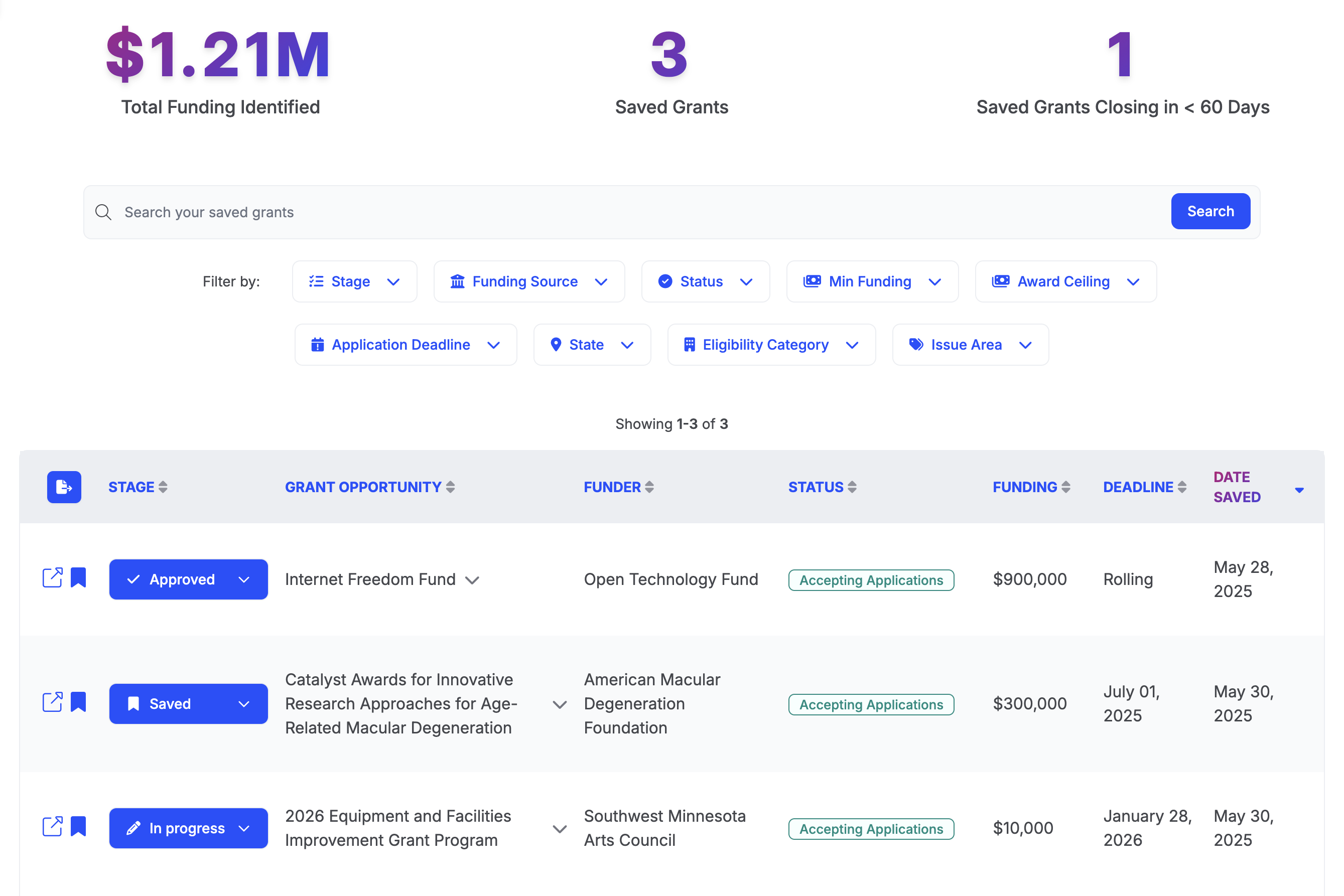
Task: Expand the Funding Source filter
Action: coord(529,281)
